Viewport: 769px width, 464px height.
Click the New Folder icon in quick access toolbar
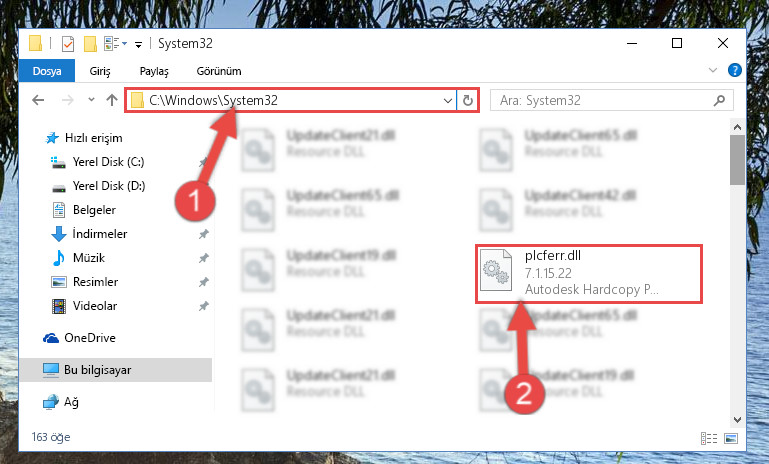(x=90, y=44)
